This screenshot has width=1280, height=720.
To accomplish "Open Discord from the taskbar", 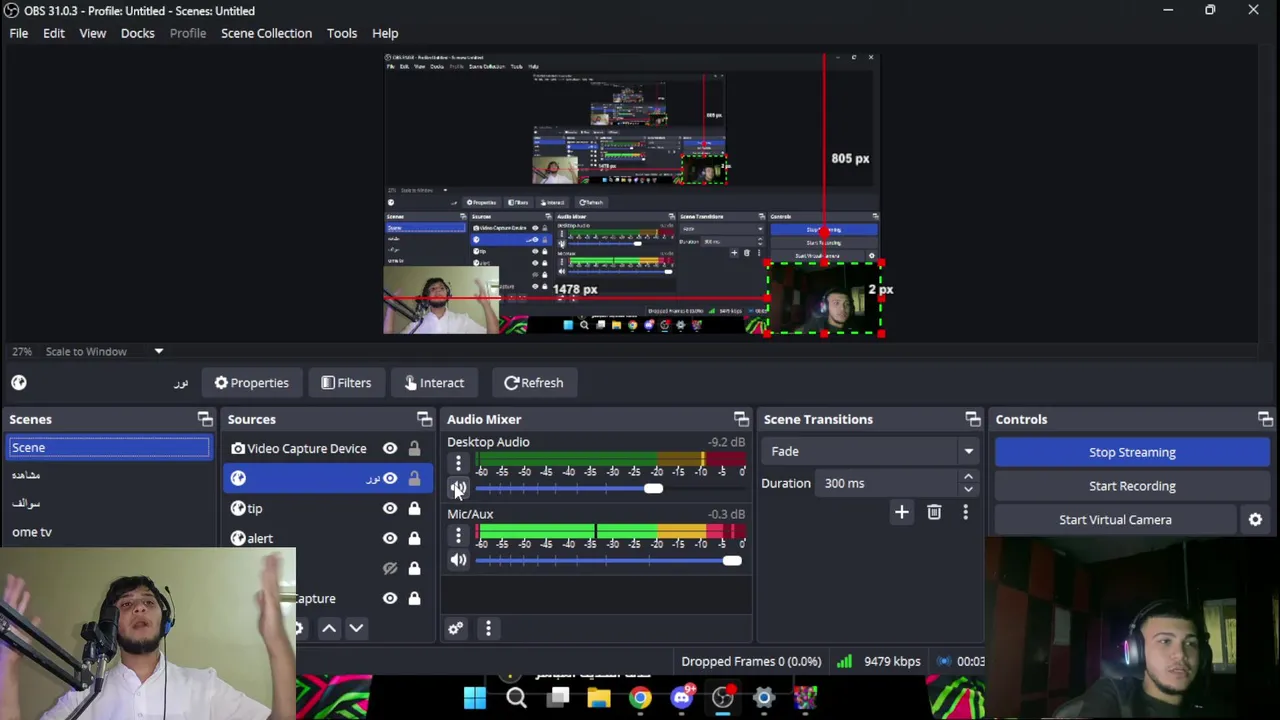I will [682, 697].
